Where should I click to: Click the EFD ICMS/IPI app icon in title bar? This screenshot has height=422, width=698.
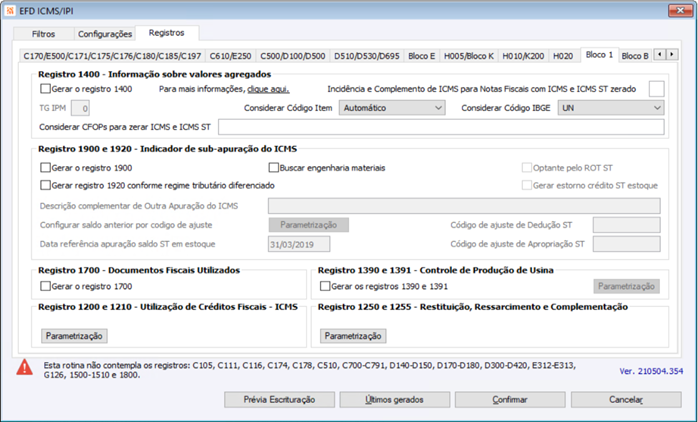coord(10,11)
